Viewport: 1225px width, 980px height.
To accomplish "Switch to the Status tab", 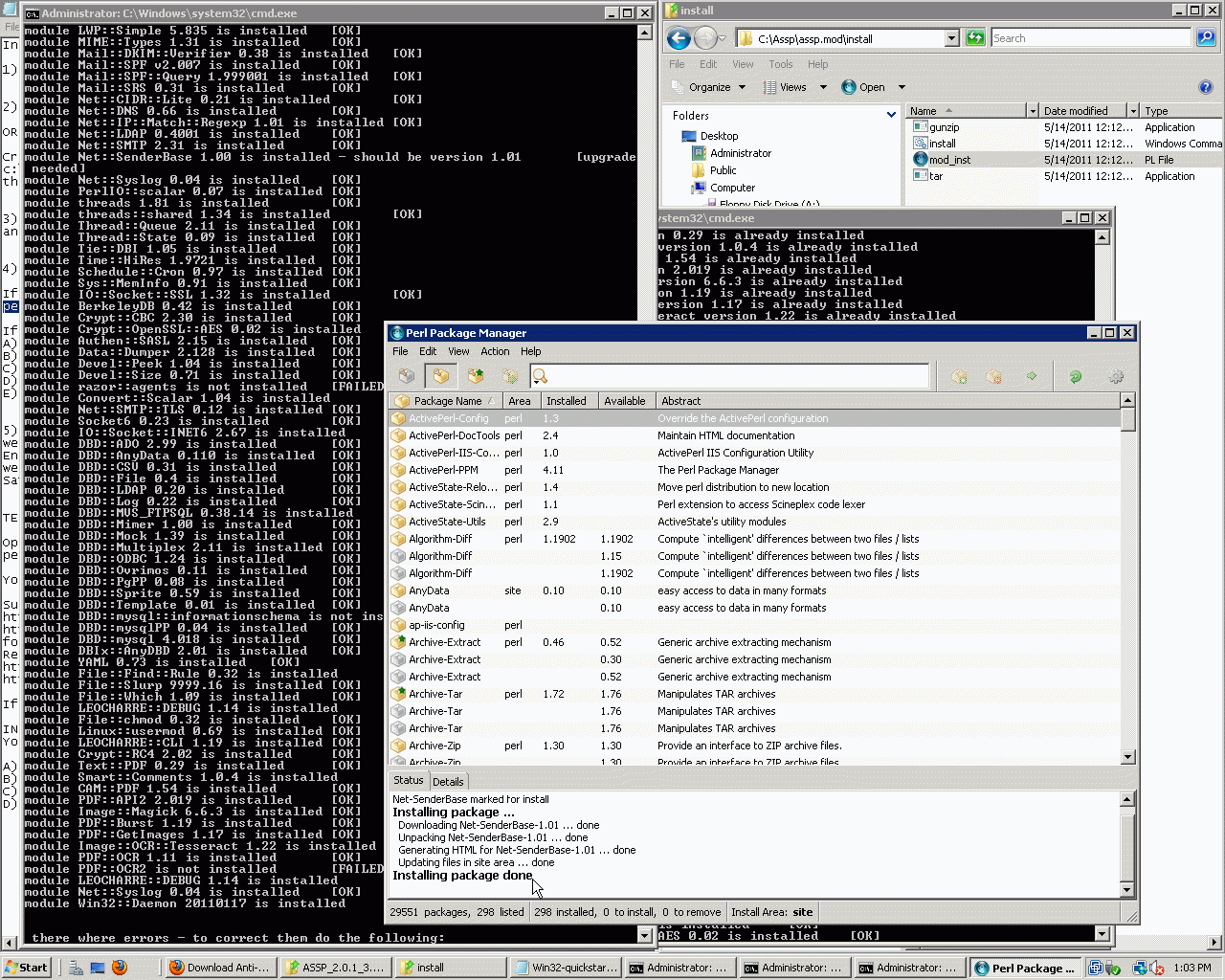I will pos(409,780).
